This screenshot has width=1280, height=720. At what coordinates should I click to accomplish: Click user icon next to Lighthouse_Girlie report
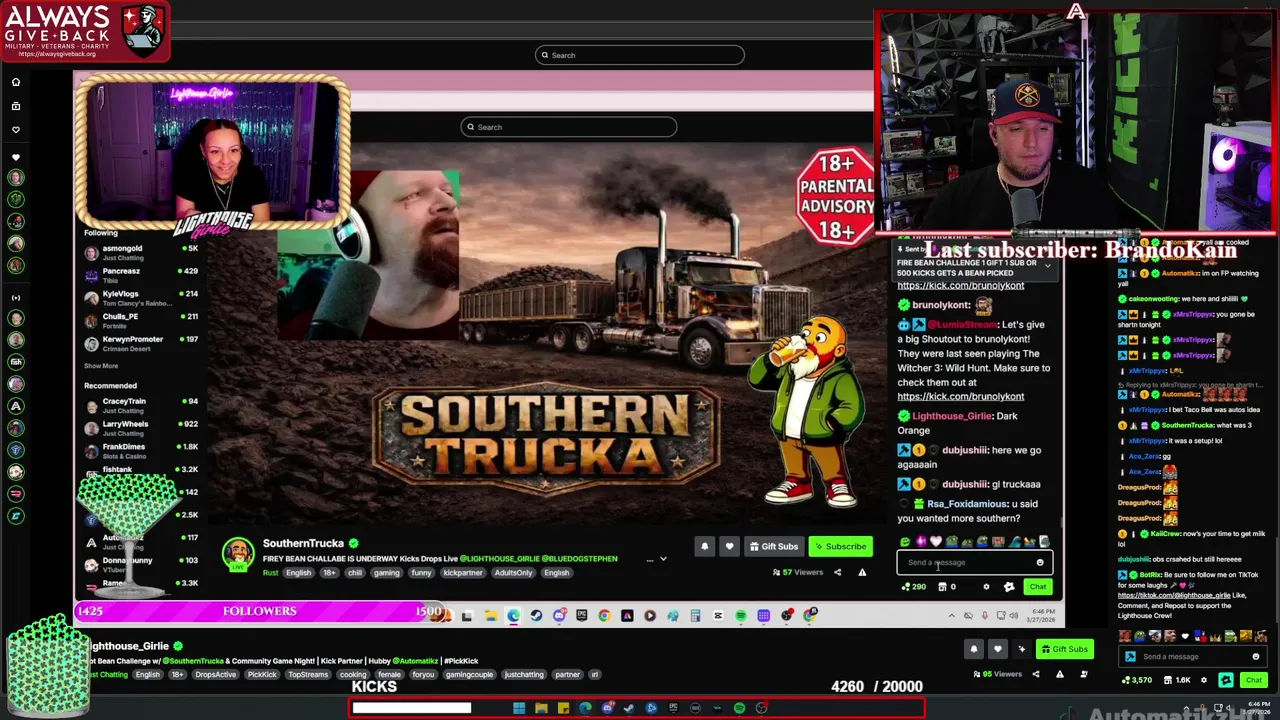tap(1084, 674)
